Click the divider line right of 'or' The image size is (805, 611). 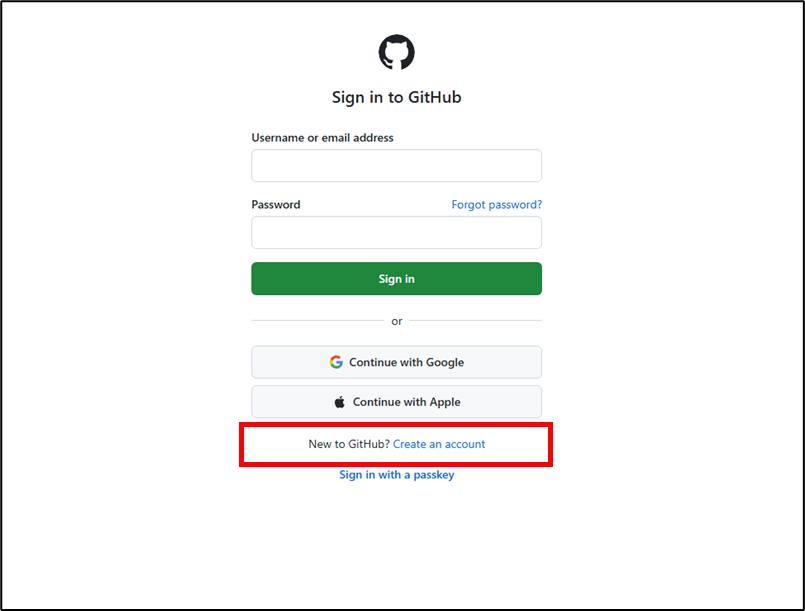(476, 321)
